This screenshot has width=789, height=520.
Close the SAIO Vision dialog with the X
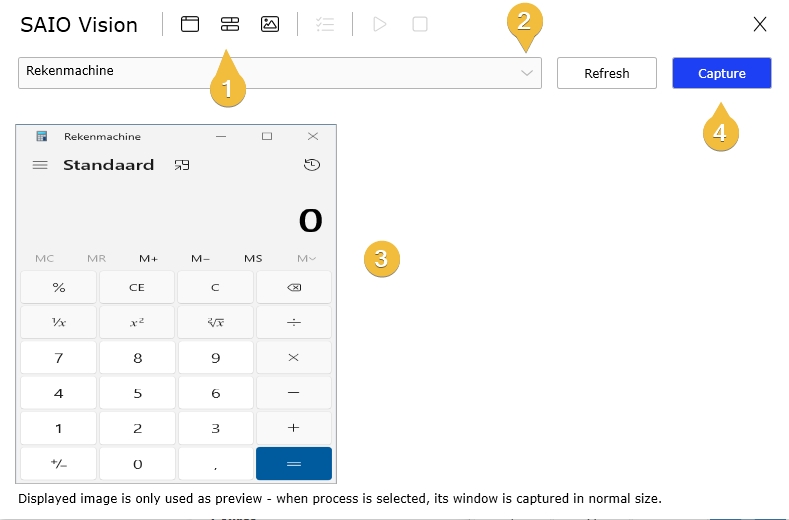(x=760, y=24)
